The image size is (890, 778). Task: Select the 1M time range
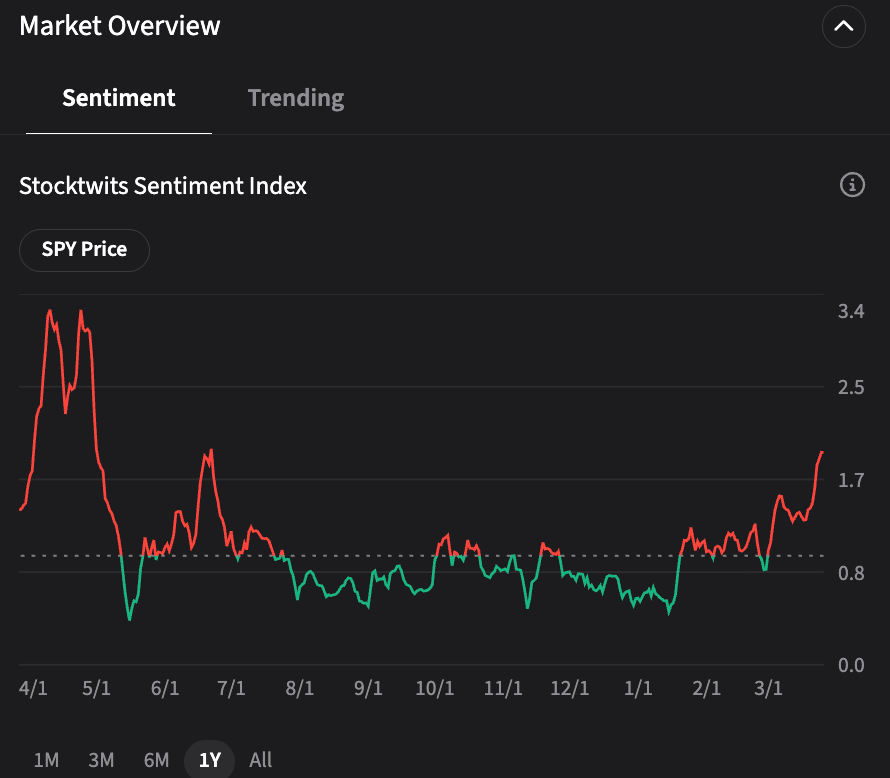point(46,759)
